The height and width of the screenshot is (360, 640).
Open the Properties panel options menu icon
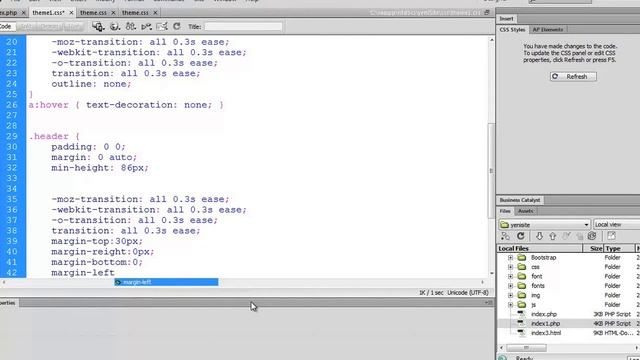489,303
